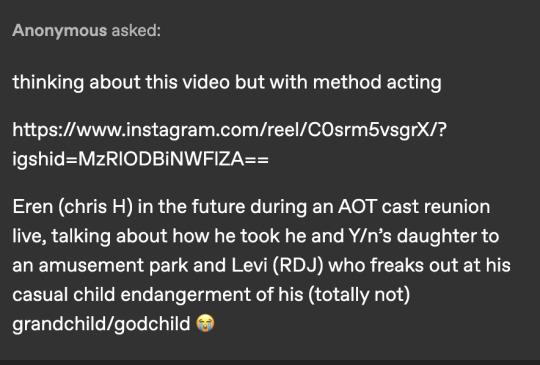540x365 pixels.
Task: Click the "Anonymous" asker name
Action: [x=60, y=30]
